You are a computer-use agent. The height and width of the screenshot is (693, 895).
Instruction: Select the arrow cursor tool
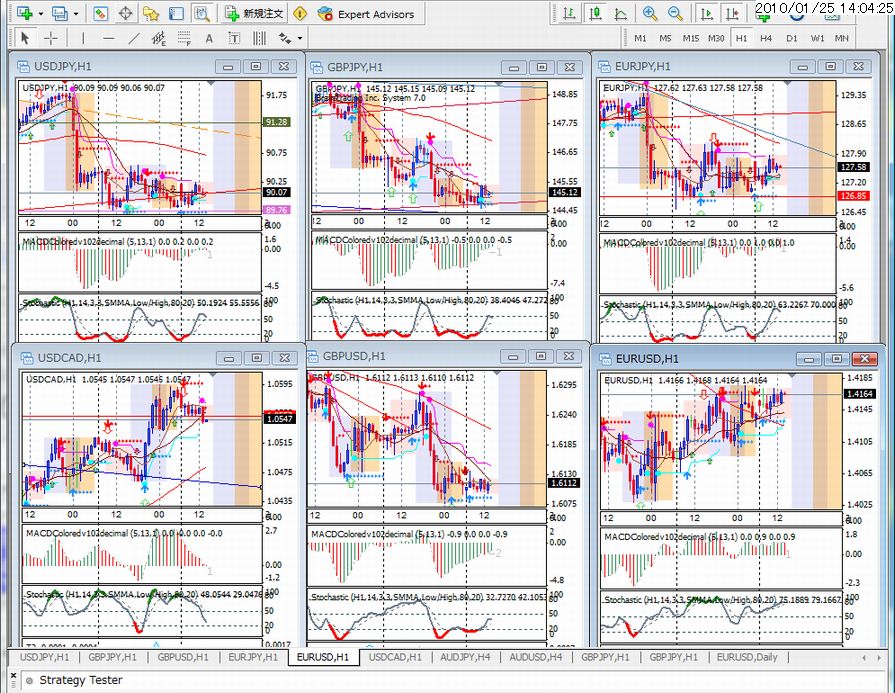[25, 38]
